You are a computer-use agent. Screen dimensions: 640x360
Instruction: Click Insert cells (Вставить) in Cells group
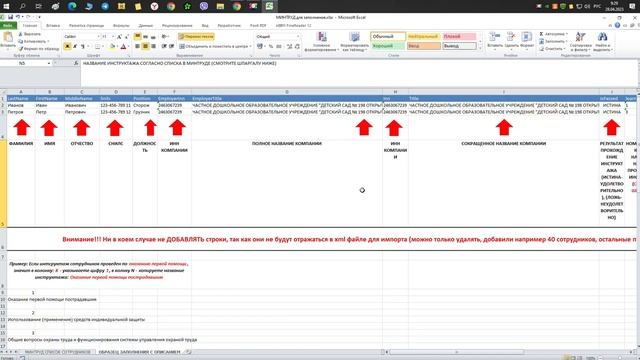(x=495, y=40)
